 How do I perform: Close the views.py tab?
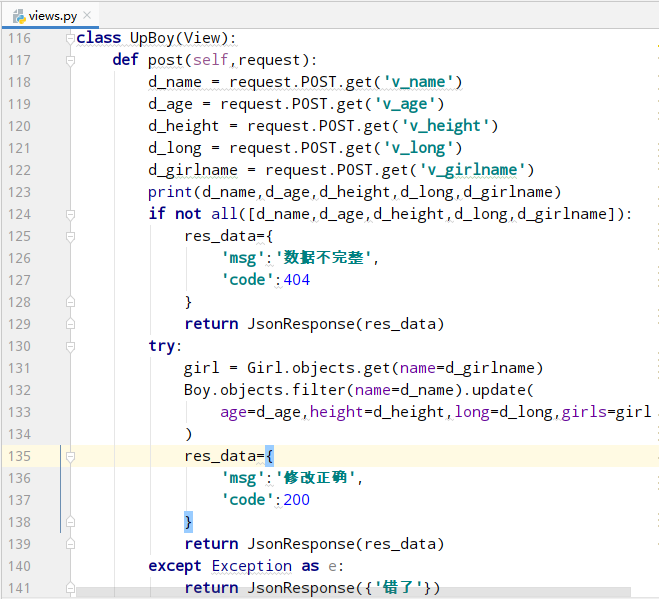coord(87,16)
